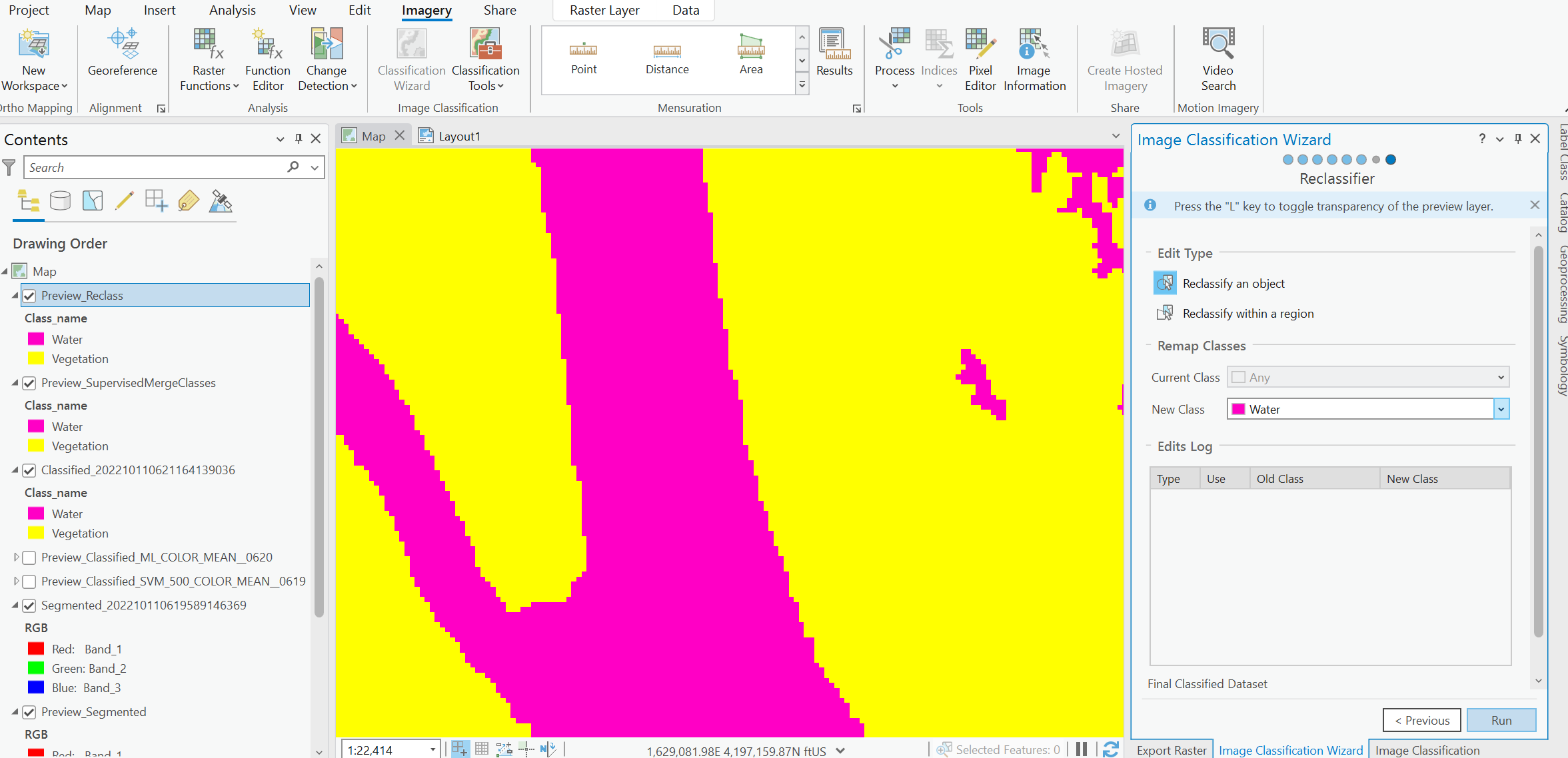1568x758 pixels.
Task: Open the Video Search tool
Action: pos(1217,60)
